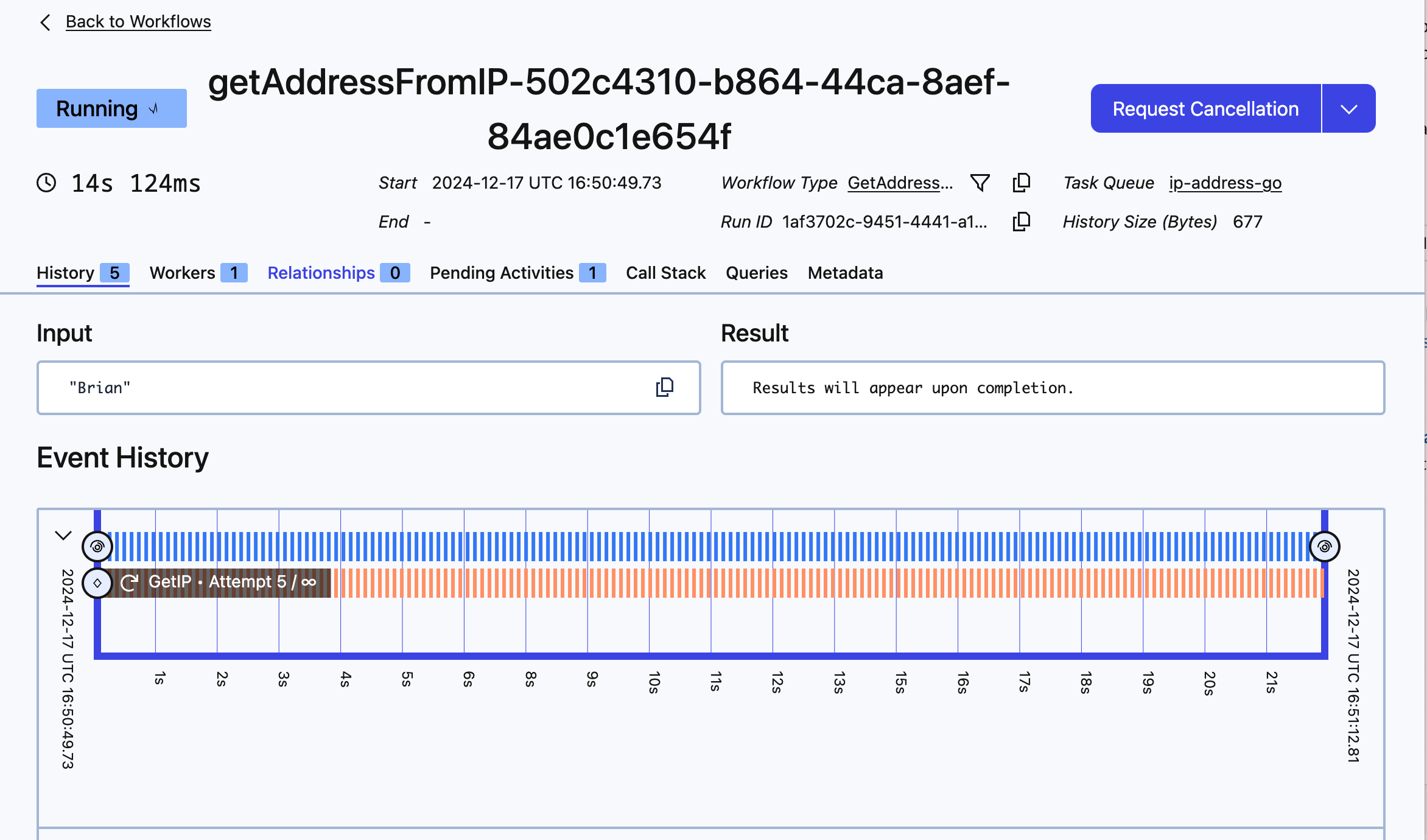
Task: Open the Call Stack tab
Action: (x=666, y=273)
